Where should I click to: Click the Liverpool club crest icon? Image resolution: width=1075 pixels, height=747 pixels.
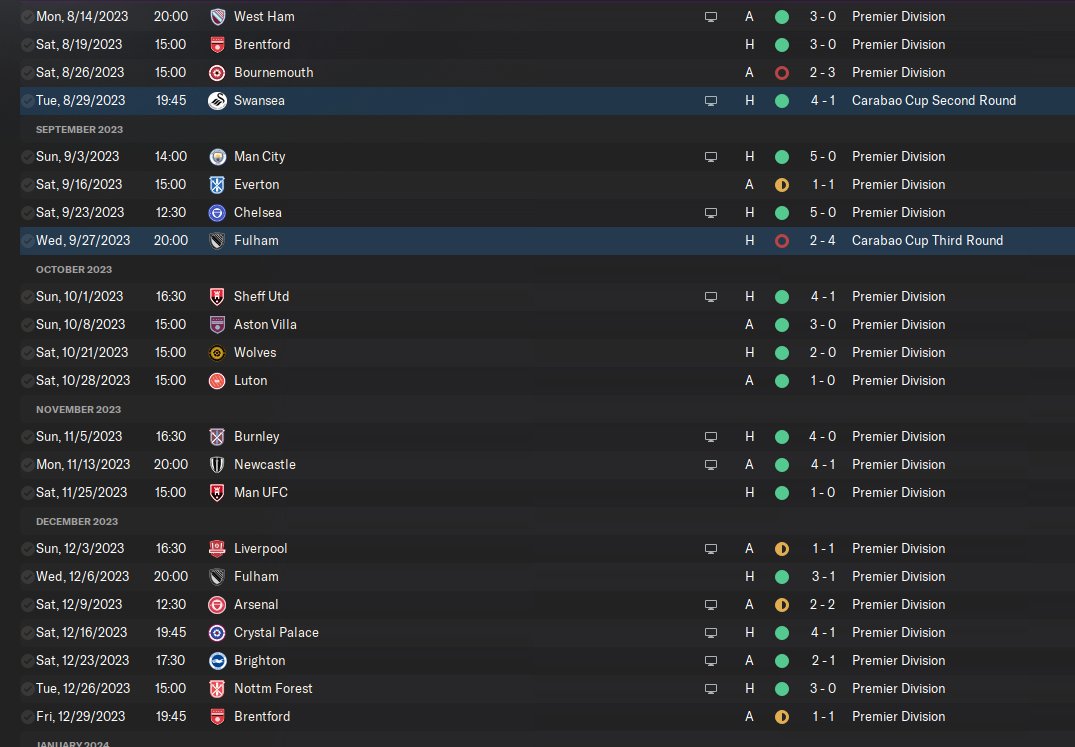coord(217,548)
